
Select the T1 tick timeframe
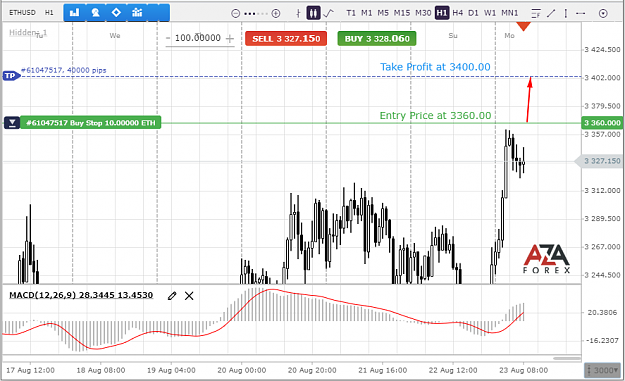(x=351, y=13)
